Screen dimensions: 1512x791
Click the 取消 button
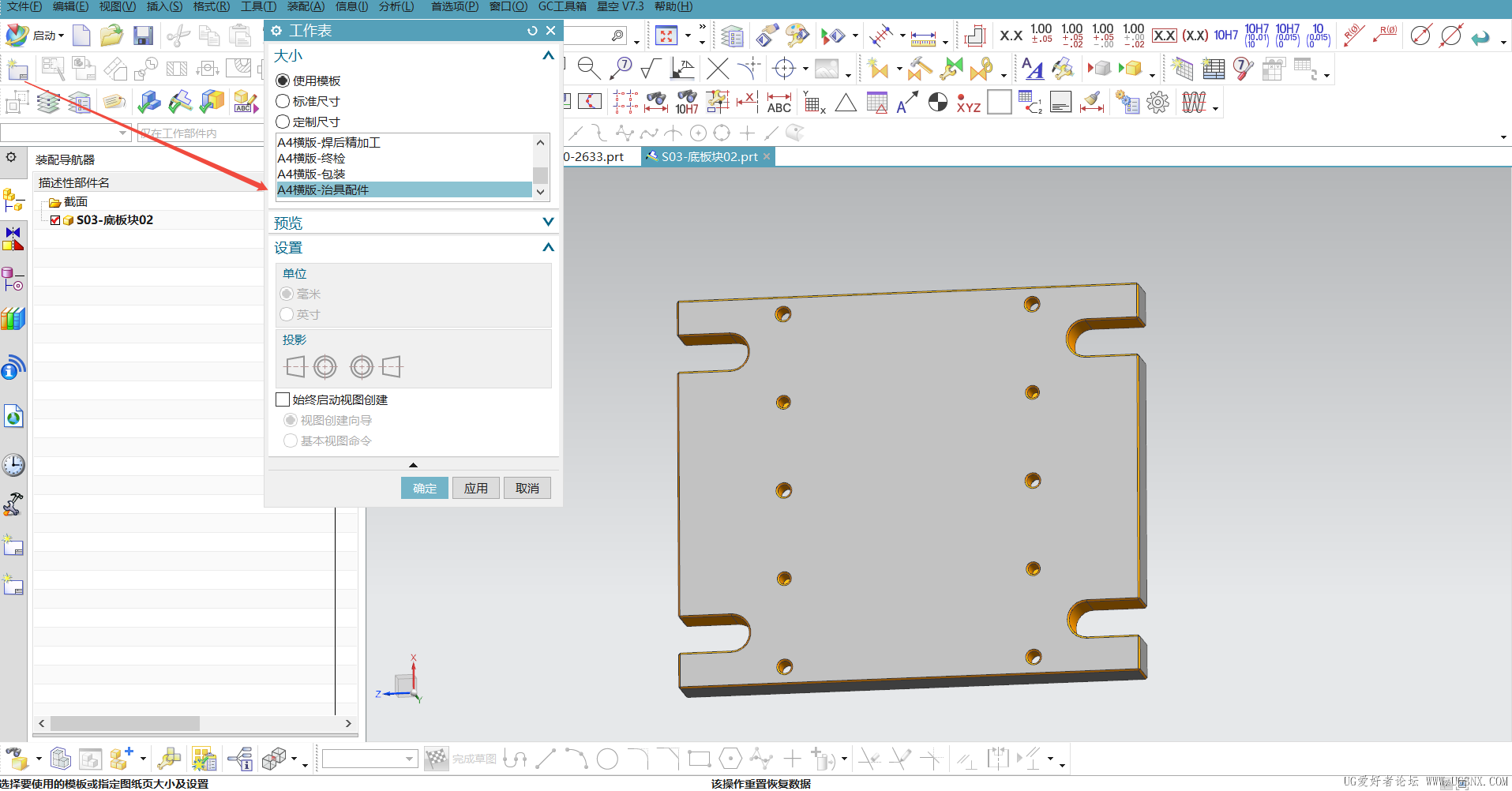[x=527, y=488]
